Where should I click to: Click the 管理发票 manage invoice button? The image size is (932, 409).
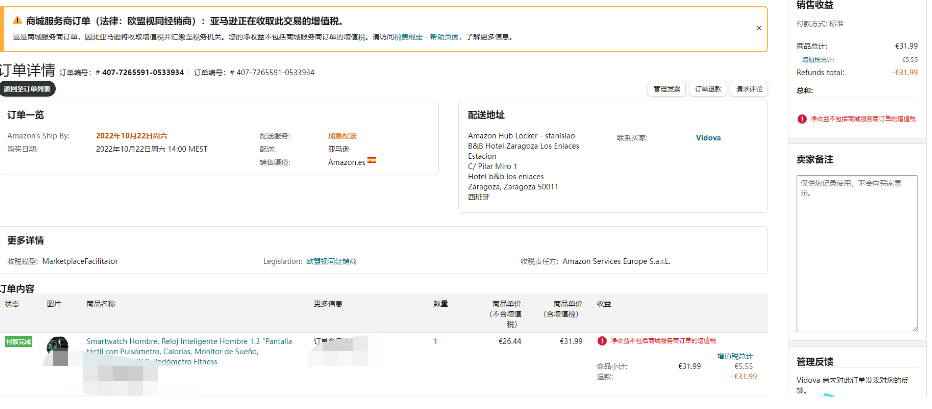click(666, 89)
